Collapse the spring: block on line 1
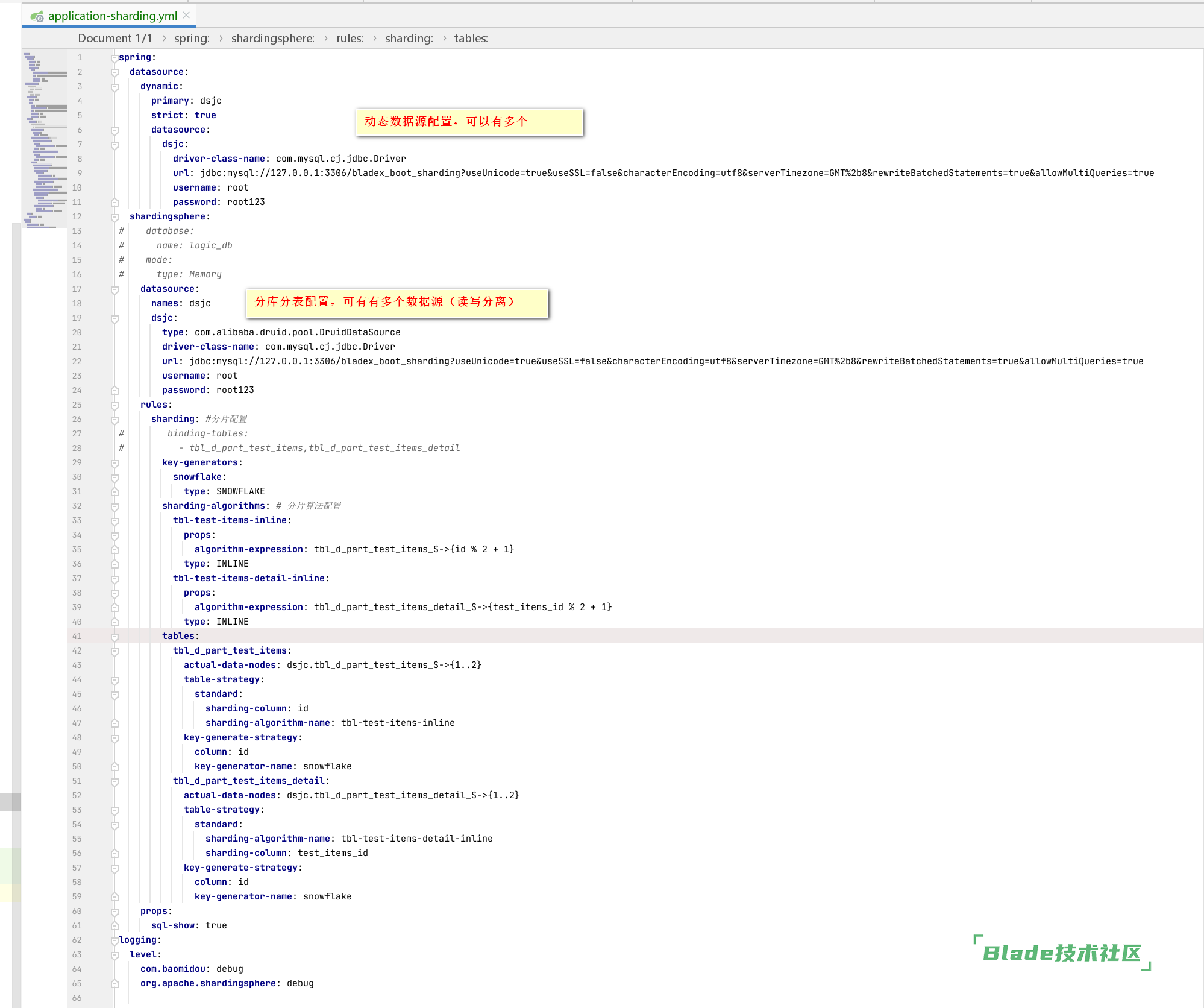1204x1008 pixels. click(x=114, y=58)
